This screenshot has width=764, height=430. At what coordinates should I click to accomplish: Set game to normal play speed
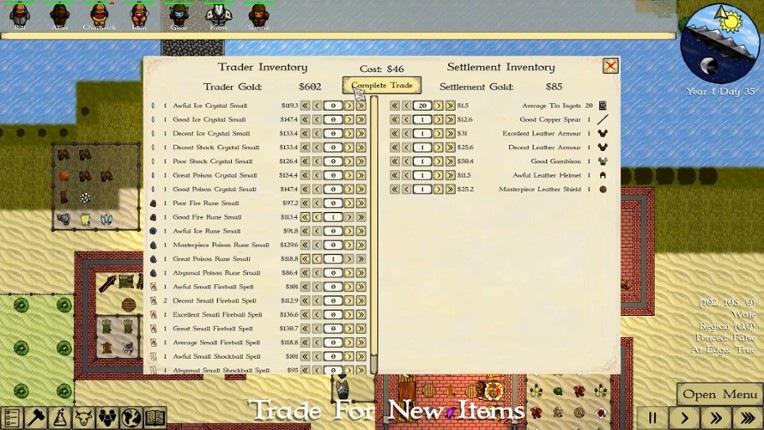(x=684, y=418)
